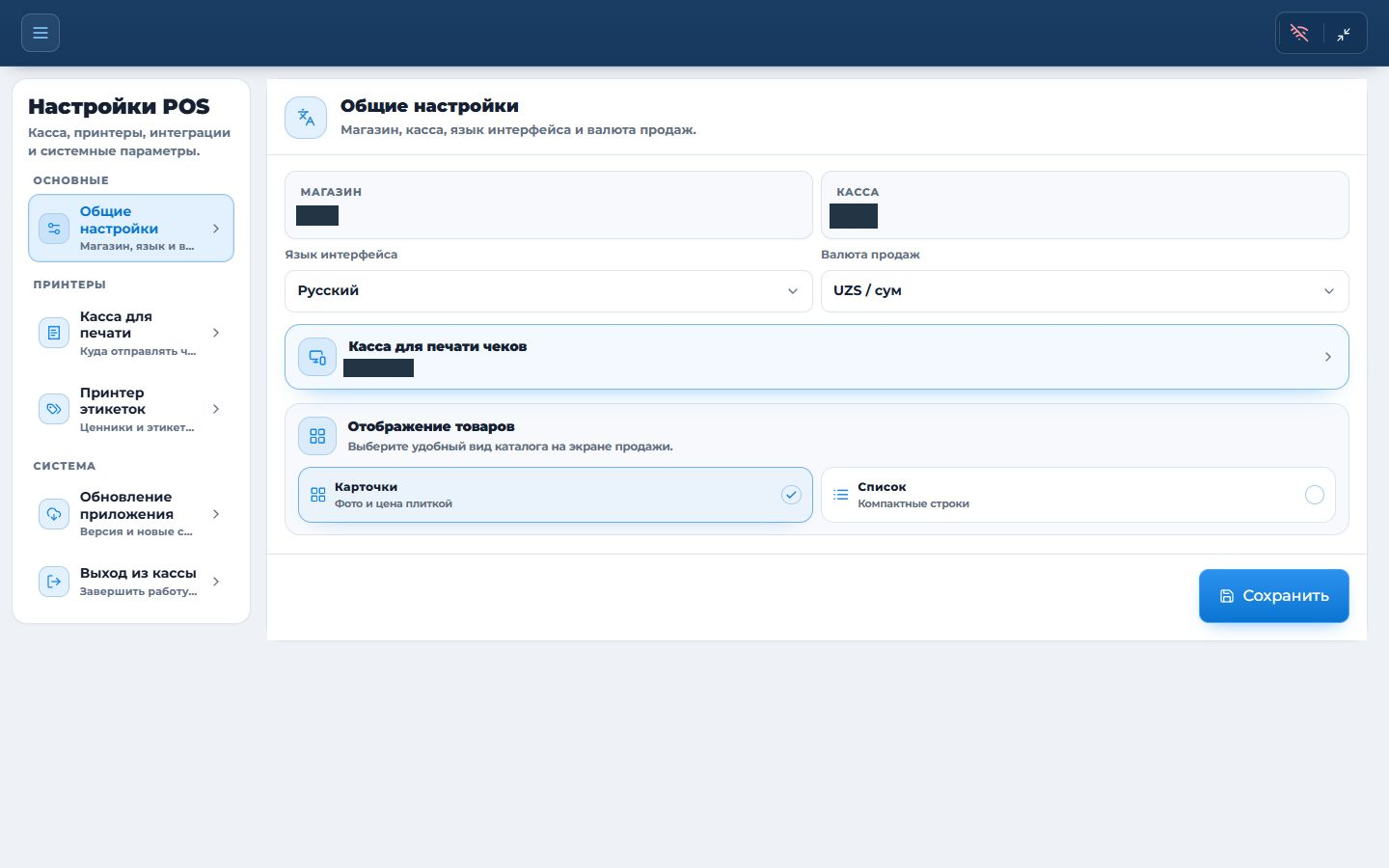This screenshot has width=1389, height=868.
Task: Click the translate icon beside Общие настройки heading
Action: pos(306,118)
